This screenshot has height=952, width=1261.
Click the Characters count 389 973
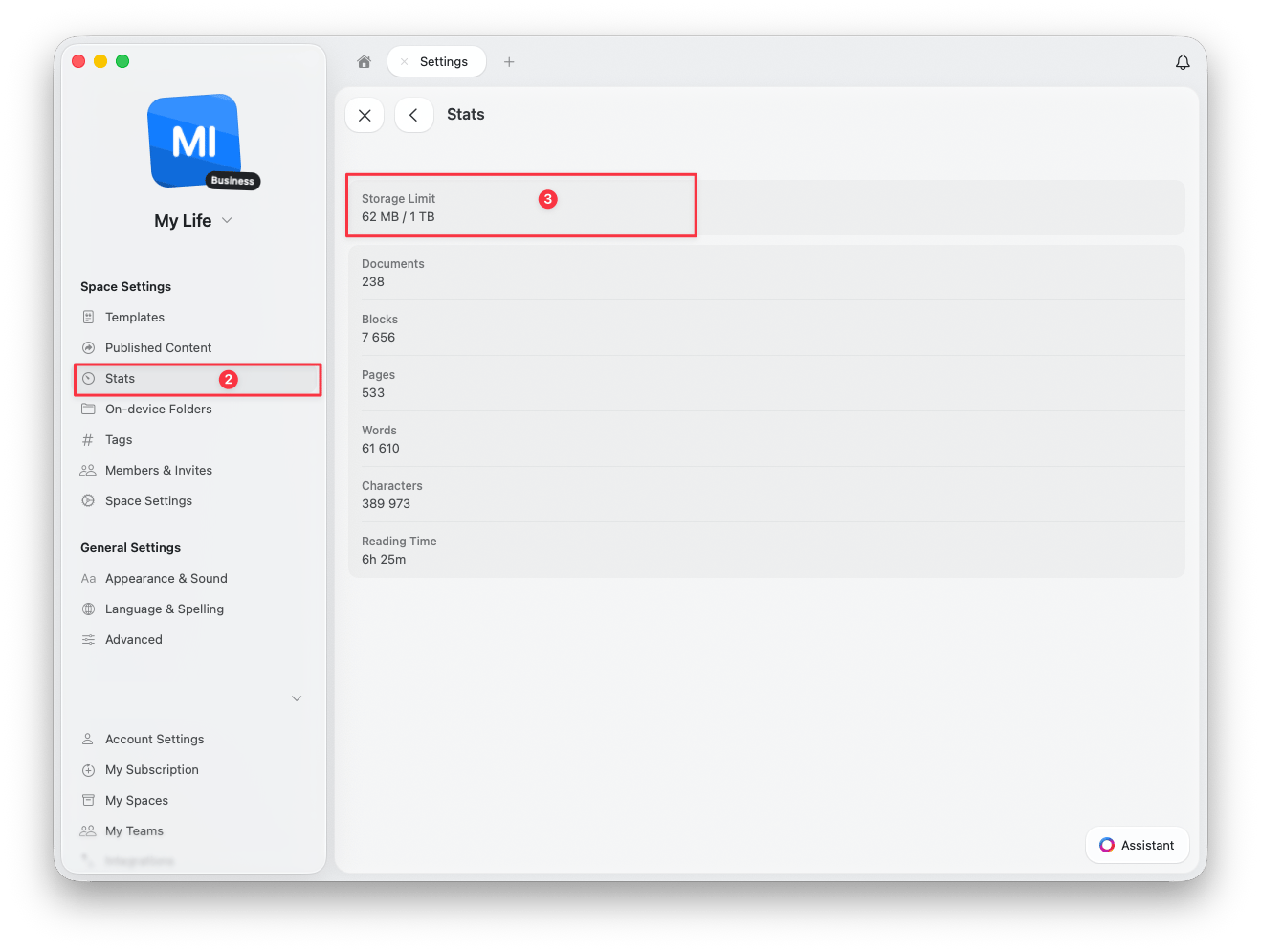386,504
